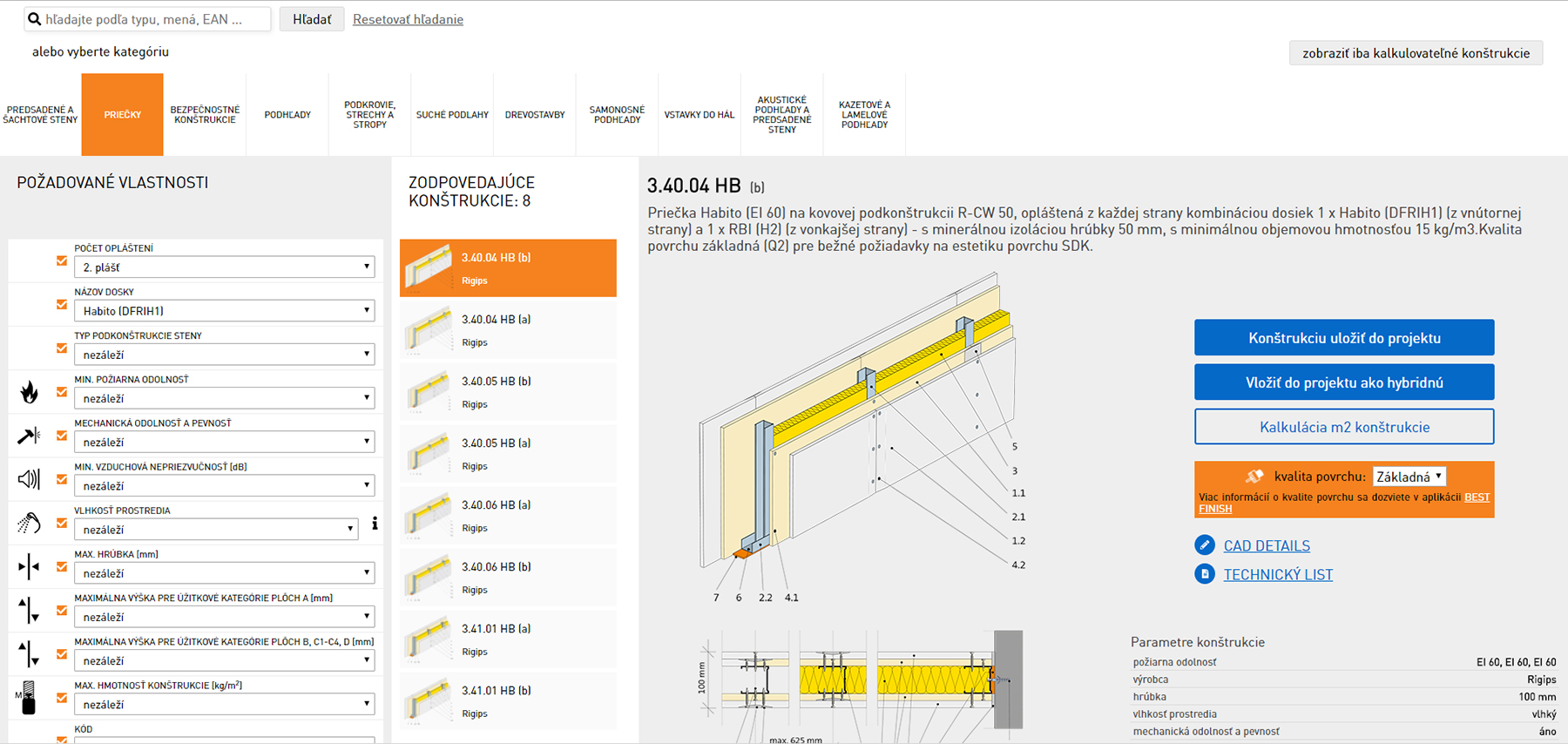Click the speaker sound insulation icon

point(29,479)
